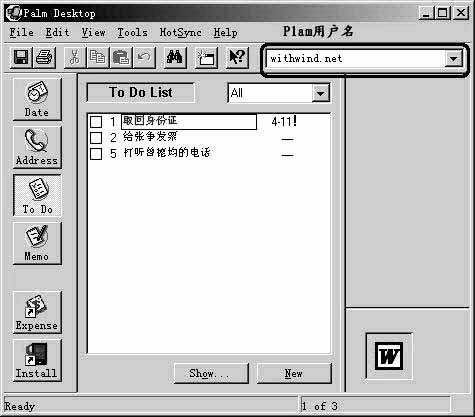Image resolution: width=475 pixels, height=417 pixels.
Task: Check off to-do item number 2
Action: tap(96, 138)
